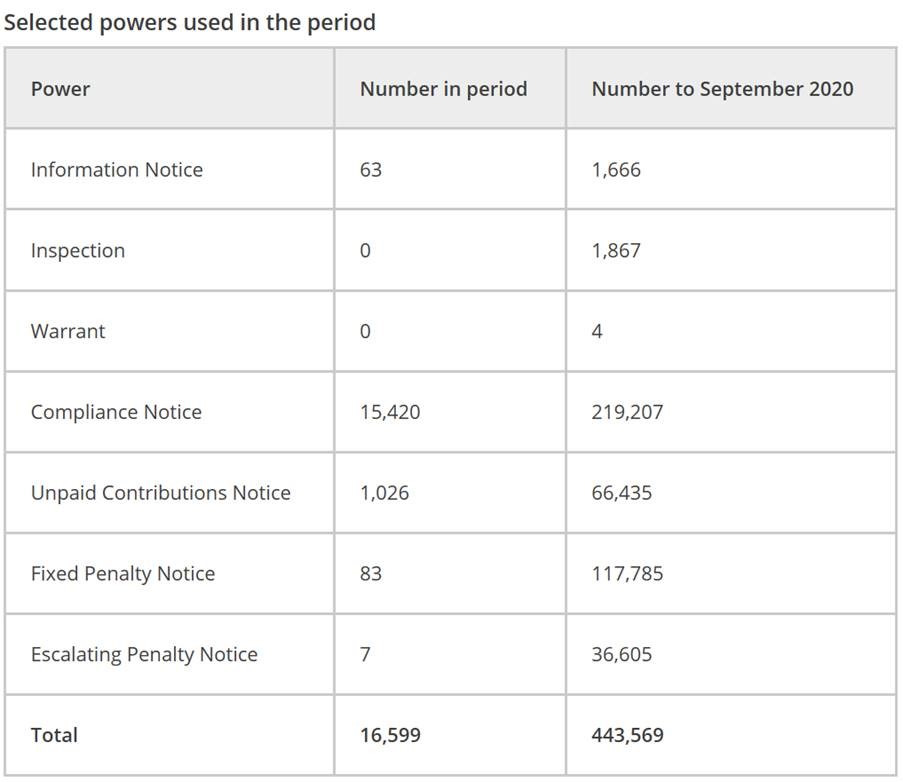Click the value 219,207 in the table

tap(627, 412)
